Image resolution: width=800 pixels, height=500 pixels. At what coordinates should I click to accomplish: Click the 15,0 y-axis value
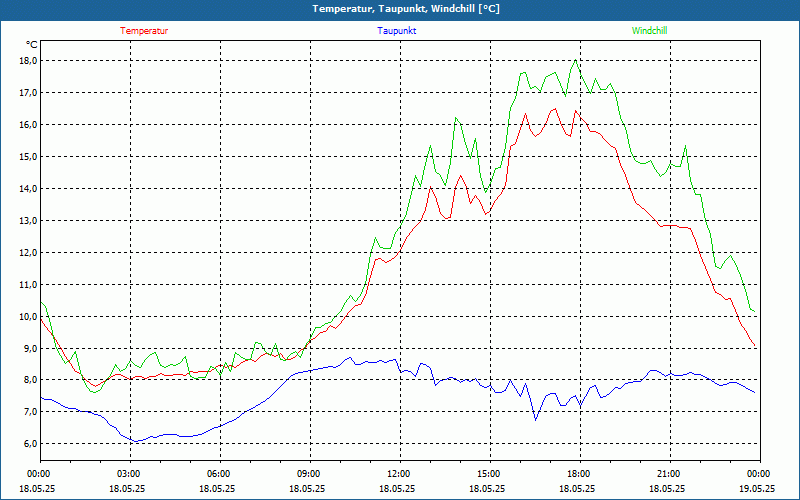click(28, 157)
